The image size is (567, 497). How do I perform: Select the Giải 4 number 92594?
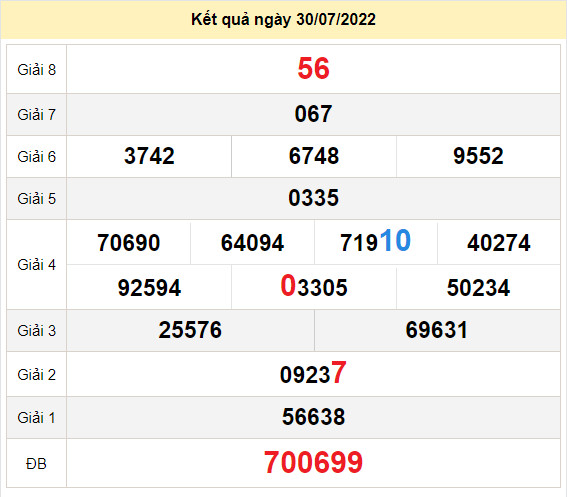(149, 288)
